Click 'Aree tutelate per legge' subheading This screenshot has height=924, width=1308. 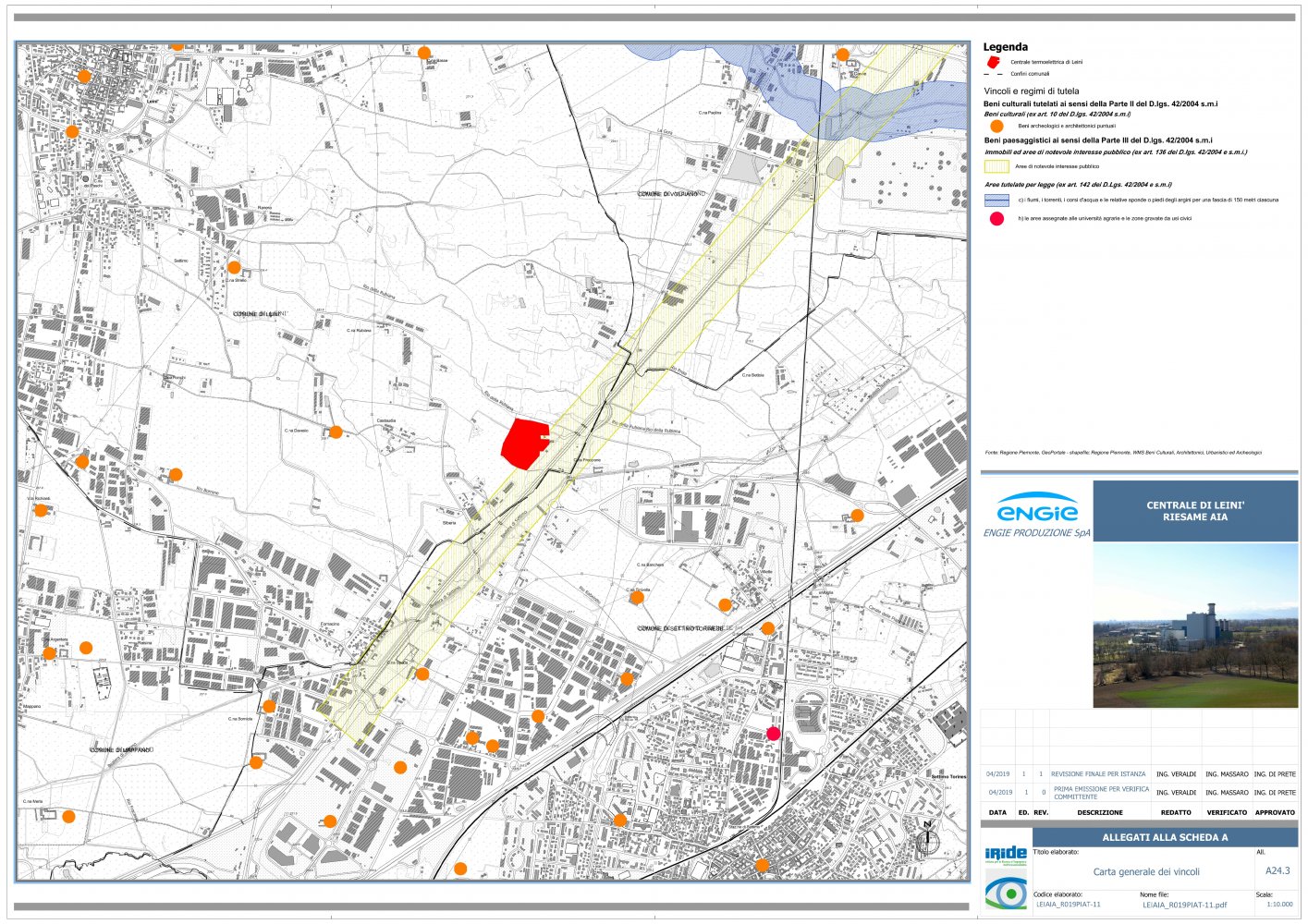point(1078,185)
